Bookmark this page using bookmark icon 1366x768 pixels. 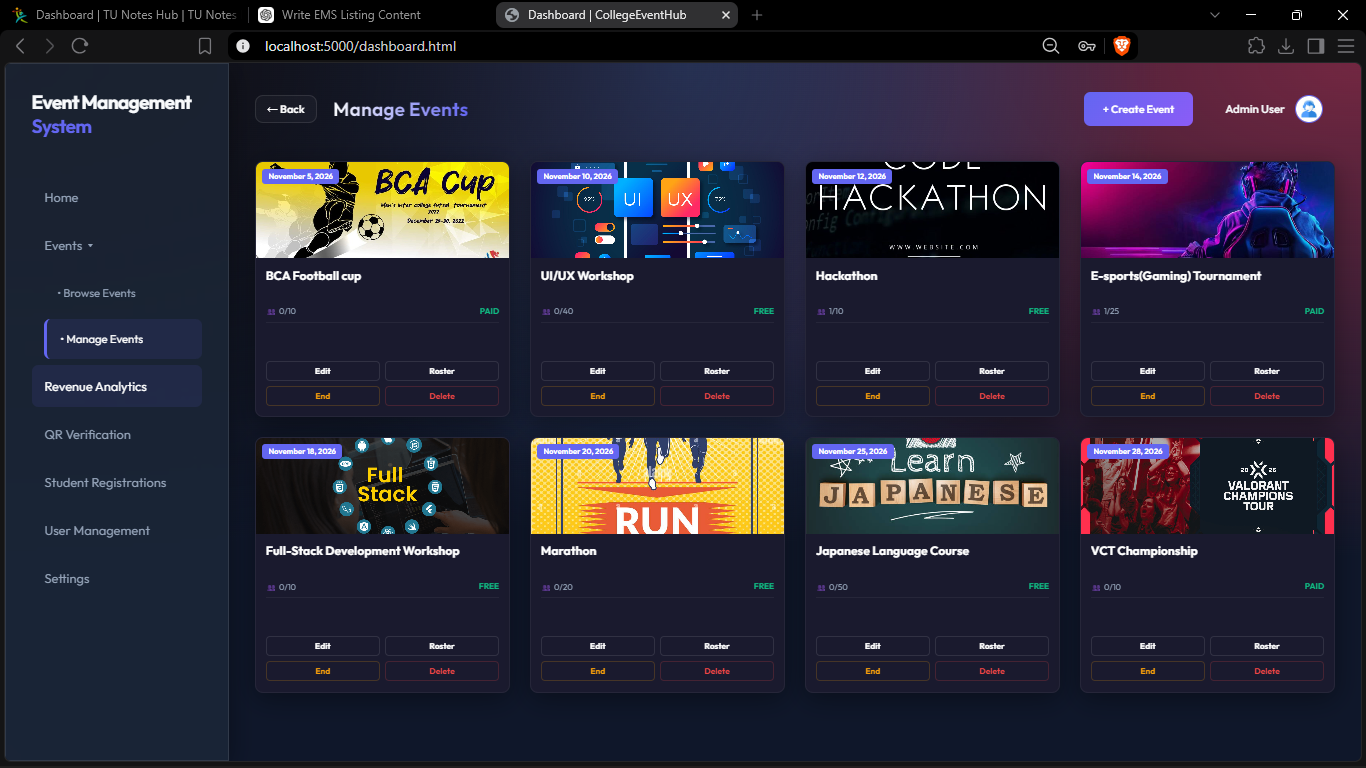point(205,46)
